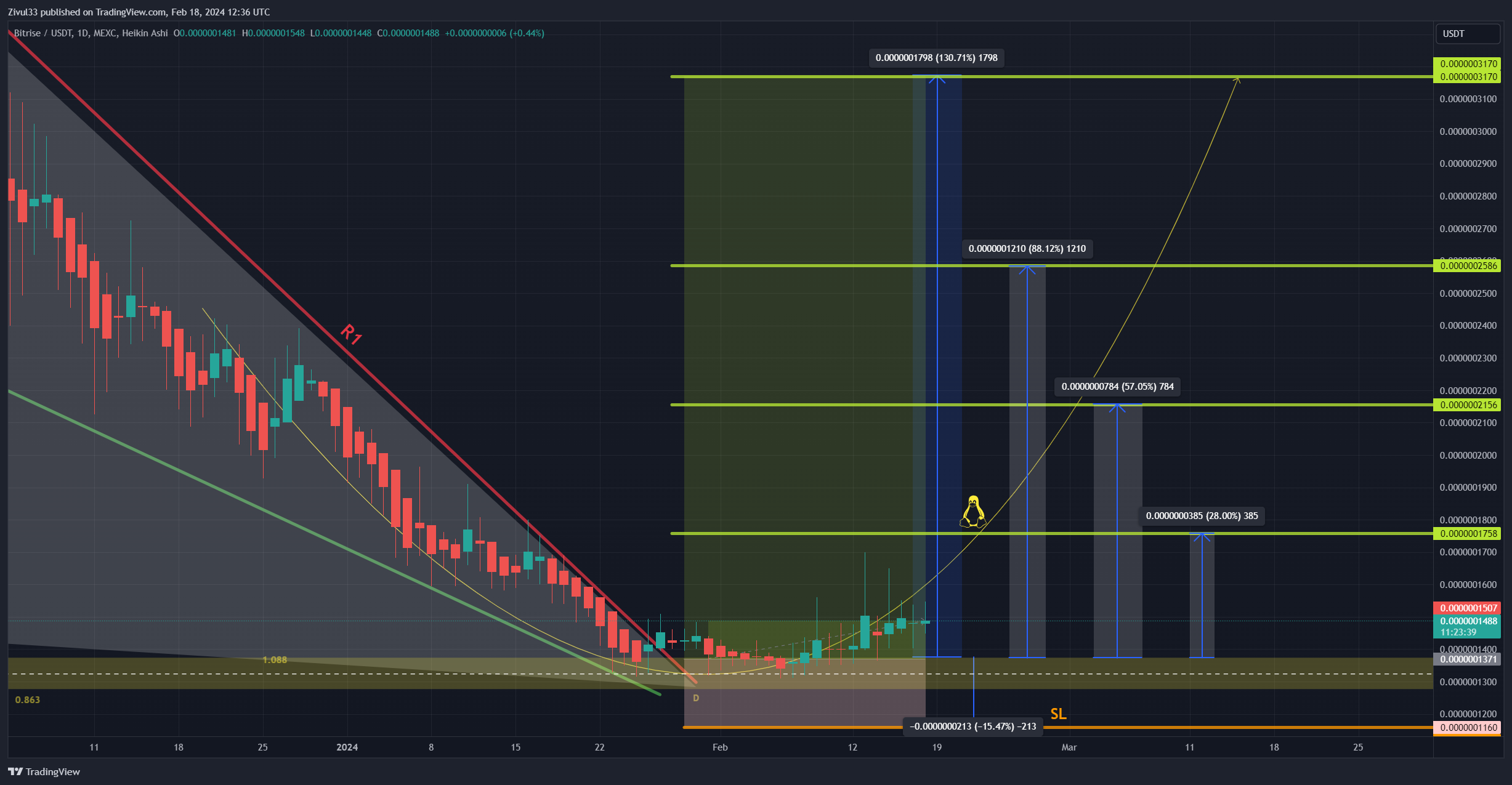Click the 0.863 level label

click(28, 700)
